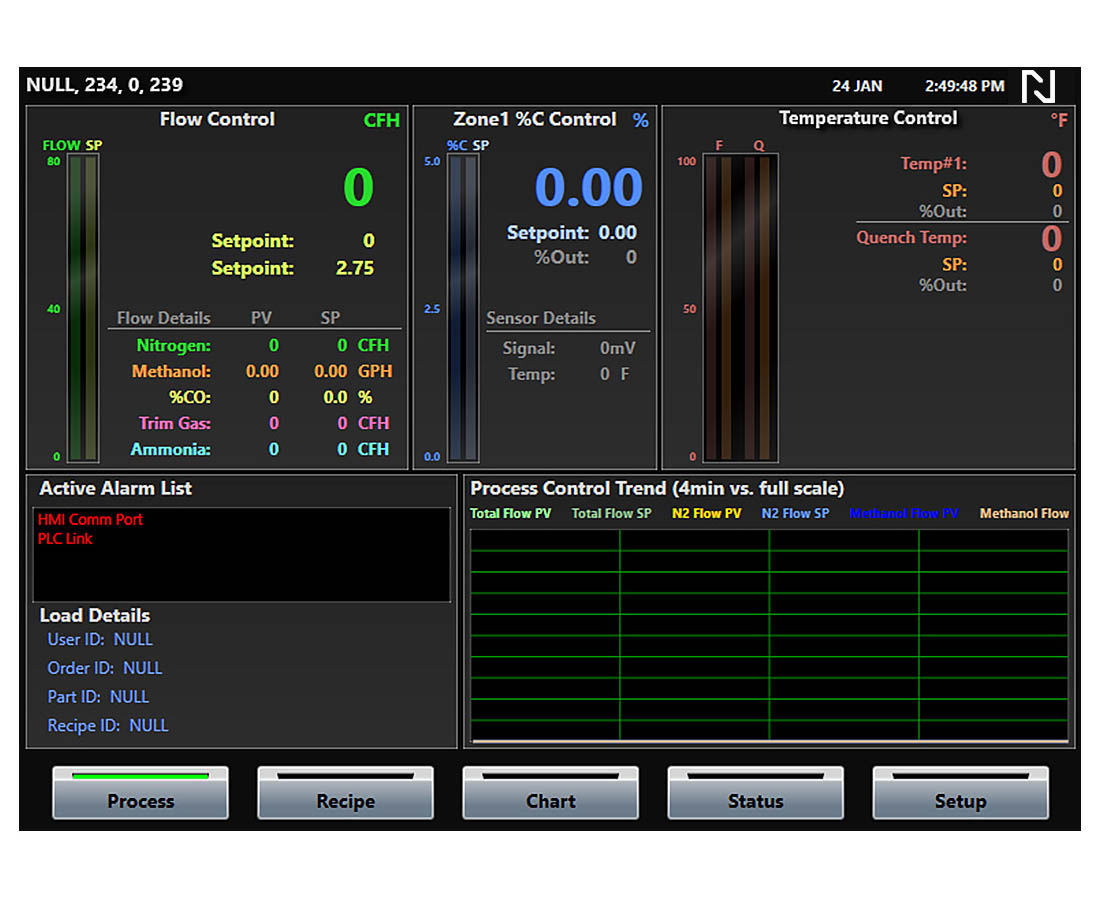Click the N logo in the top-right corner
This screenshot has height=900, width=1100.
pos(1039,86)
